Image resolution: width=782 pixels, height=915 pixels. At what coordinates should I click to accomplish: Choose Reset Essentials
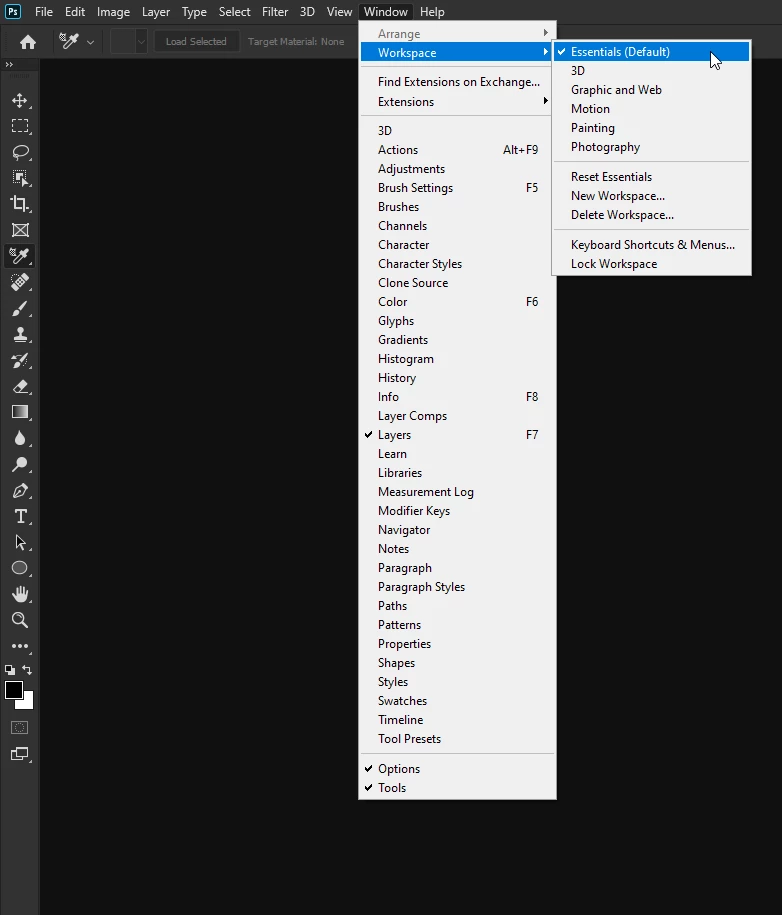(651, 177)
